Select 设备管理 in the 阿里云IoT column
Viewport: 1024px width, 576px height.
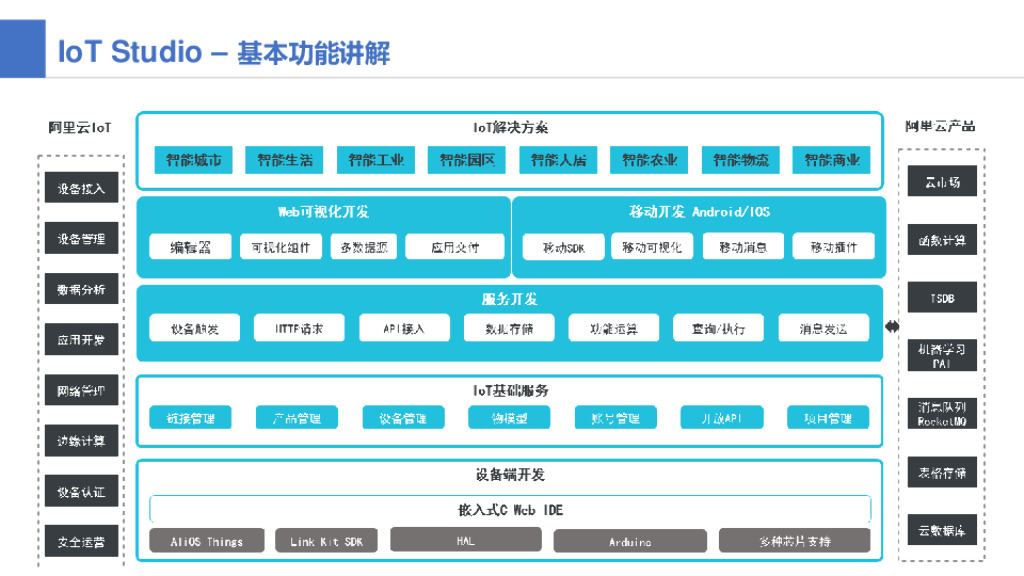tap(81, 238)
